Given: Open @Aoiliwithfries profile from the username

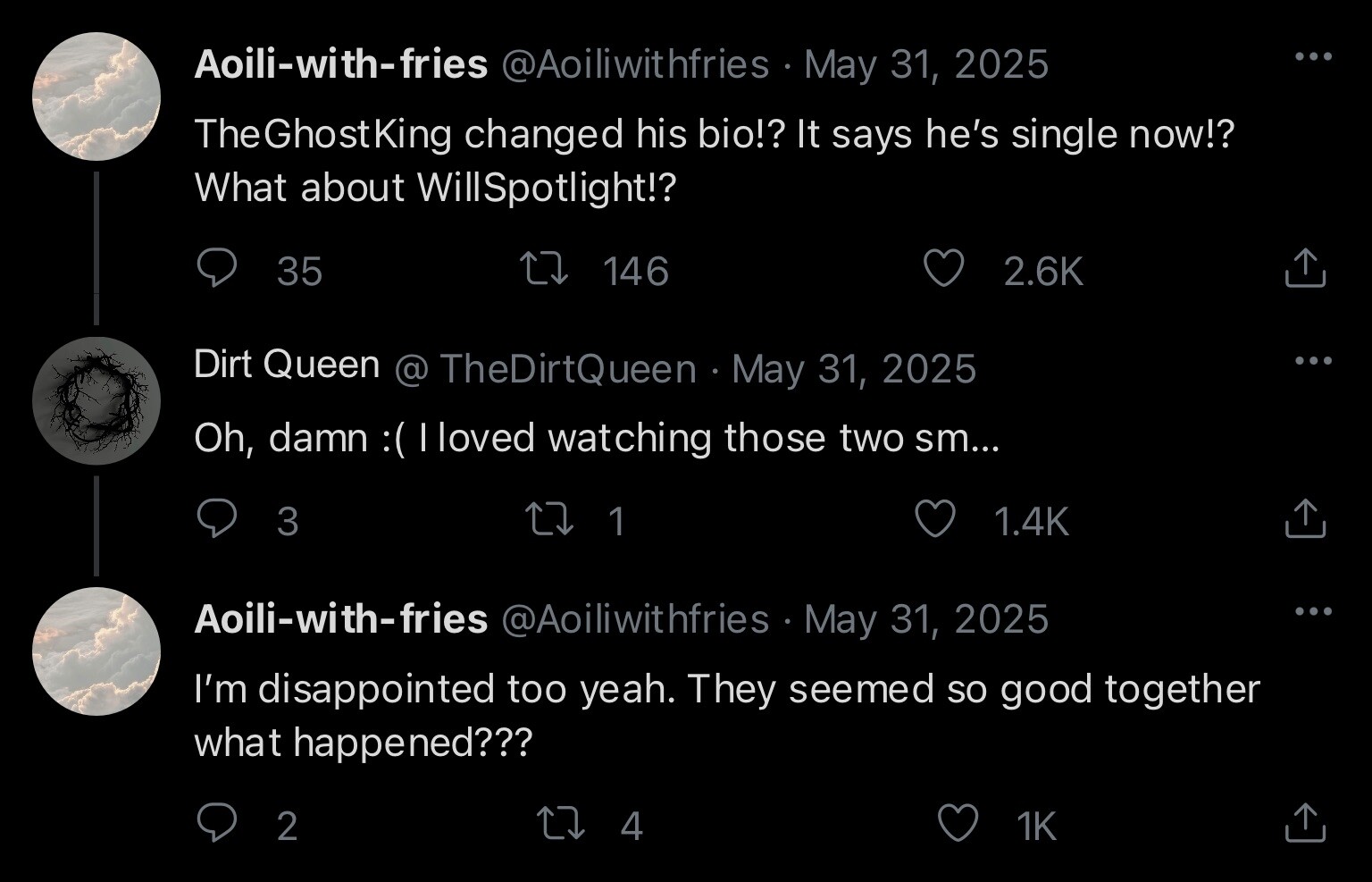Looking at the screenshot, I should [x=634, y=63].
